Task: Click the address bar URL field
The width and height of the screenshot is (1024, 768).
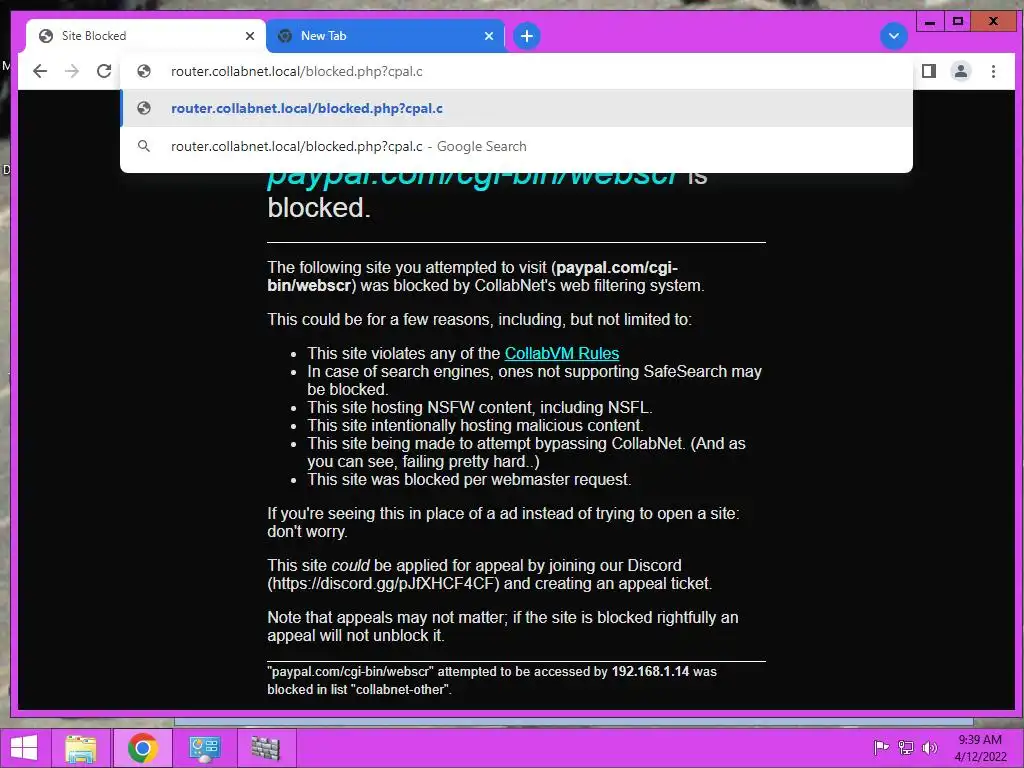Action: [516, 71]
